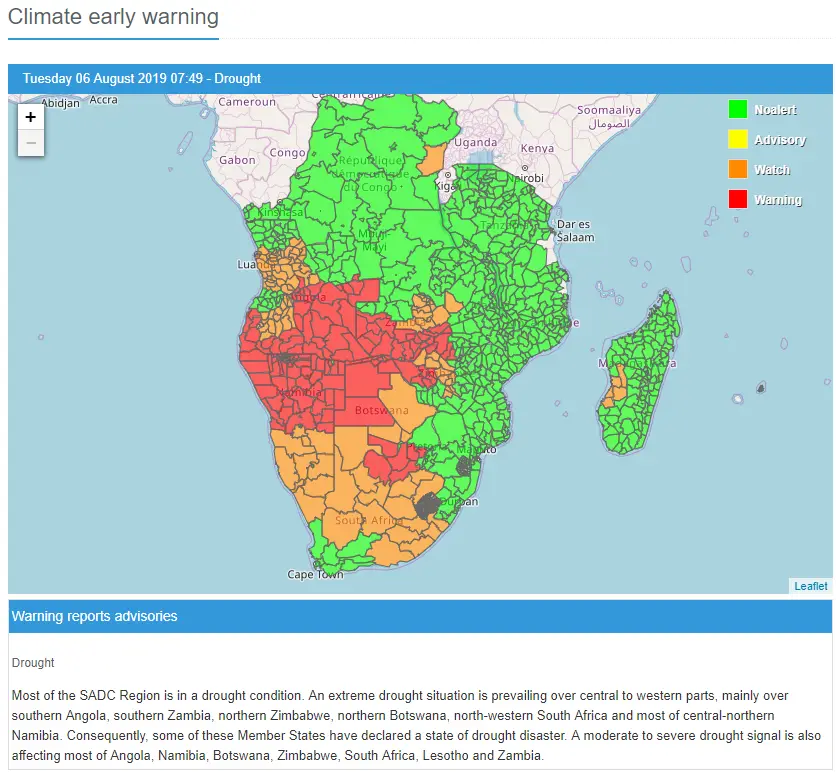Click the Tuesday 06 August 2019 Drought header
836x781 pixels.
coord(420,78)
